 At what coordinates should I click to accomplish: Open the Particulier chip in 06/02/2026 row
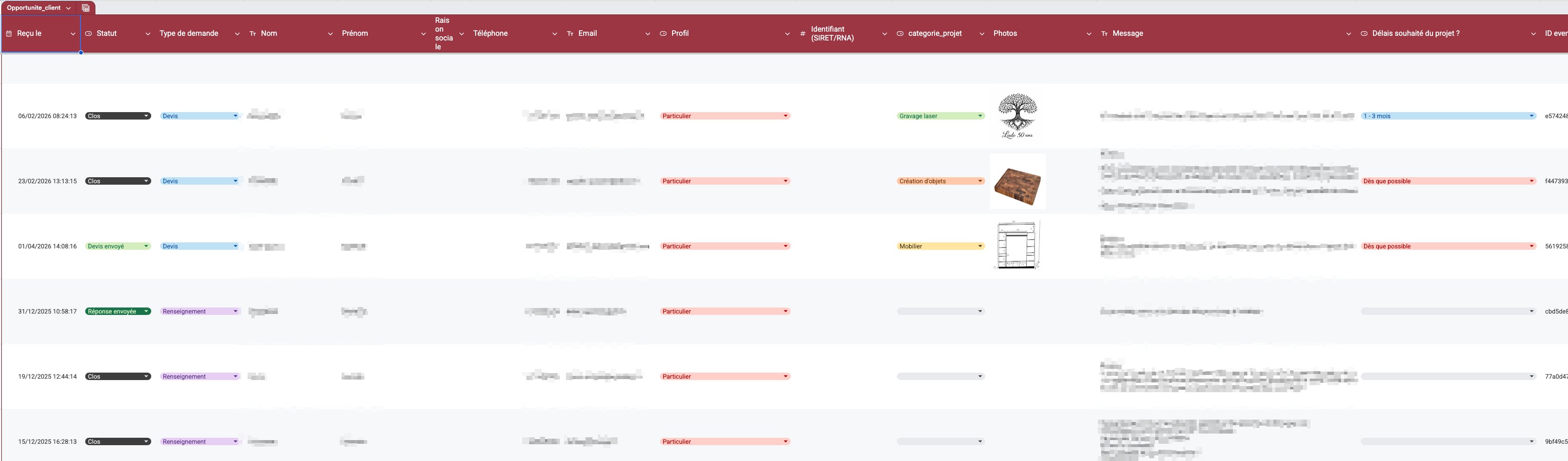click(725, 116)
